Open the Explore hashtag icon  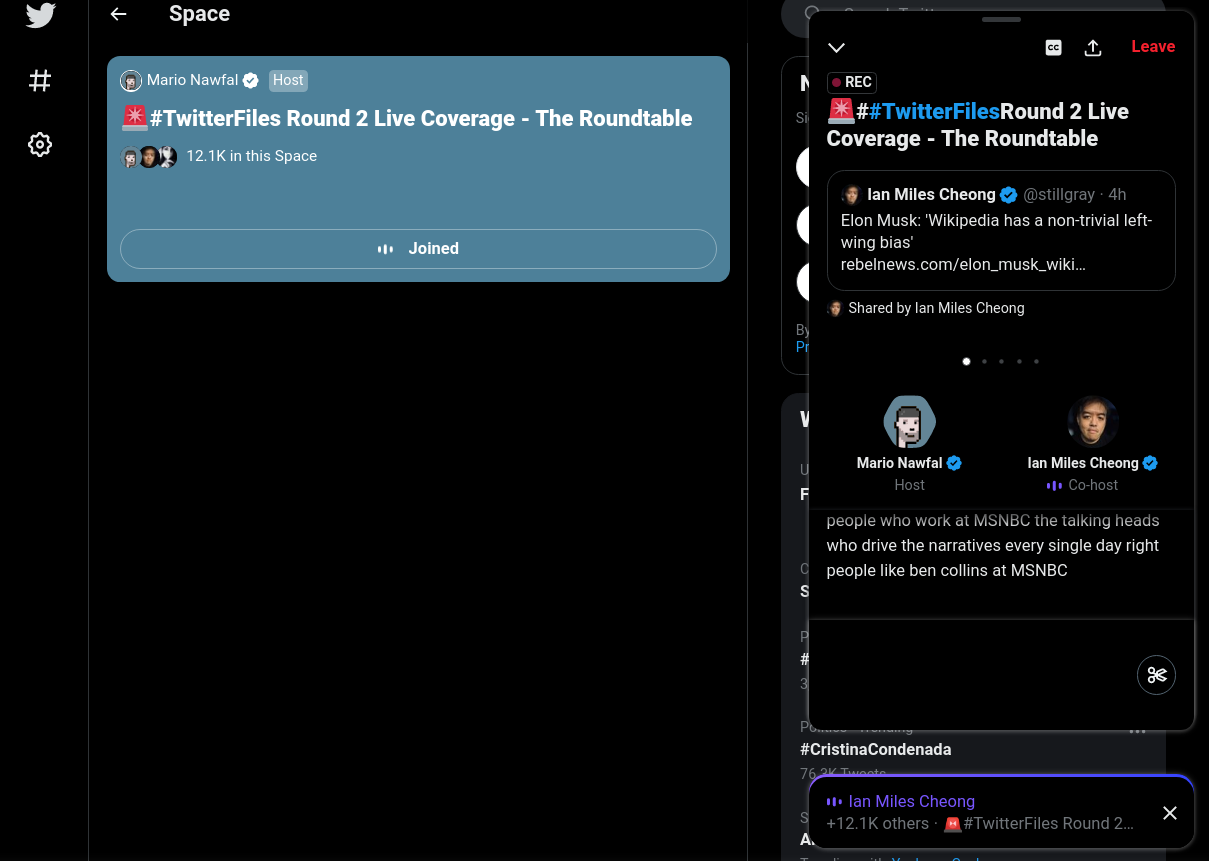point(40,80)
